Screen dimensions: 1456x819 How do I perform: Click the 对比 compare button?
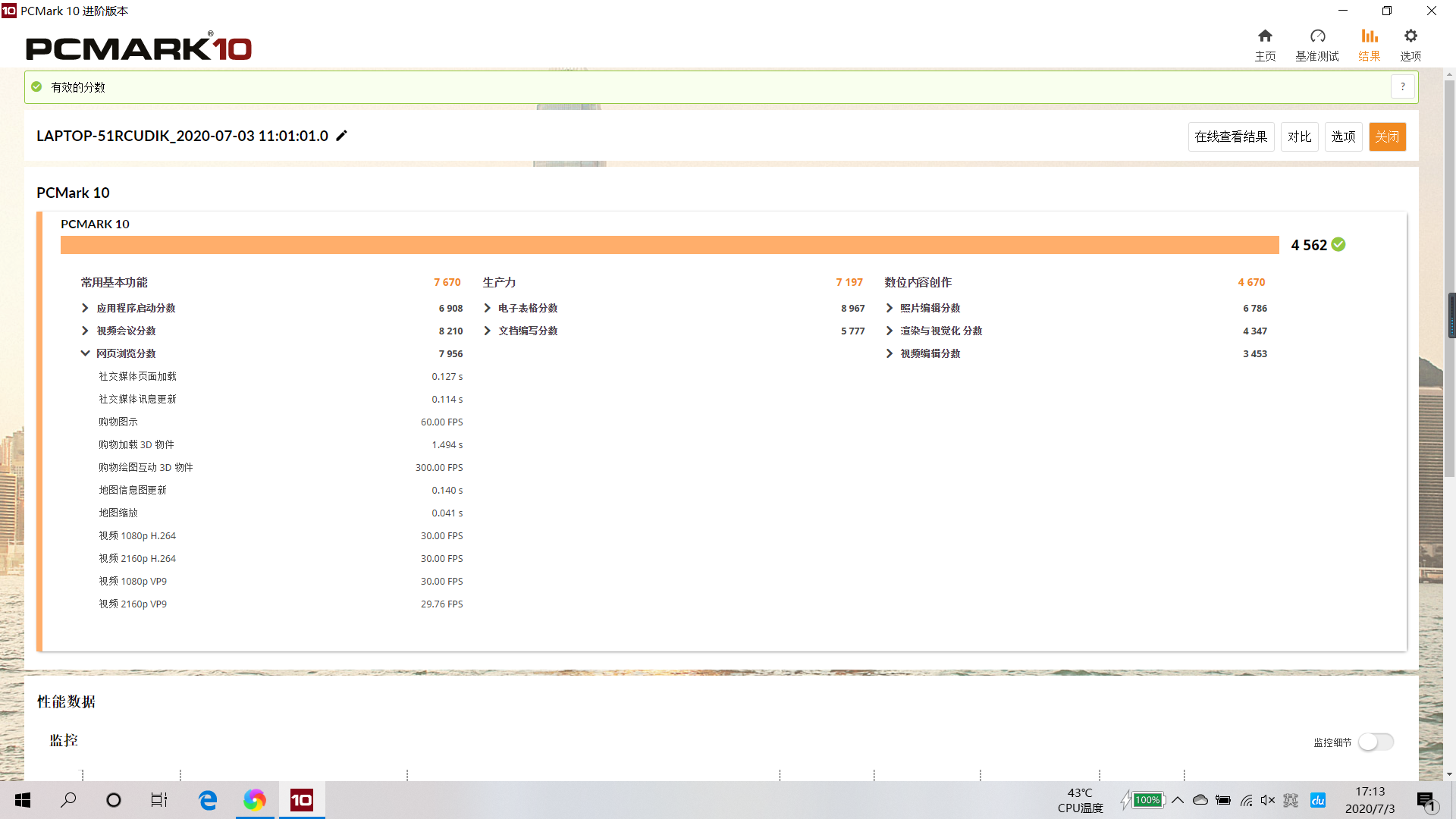click(1299, 136)
